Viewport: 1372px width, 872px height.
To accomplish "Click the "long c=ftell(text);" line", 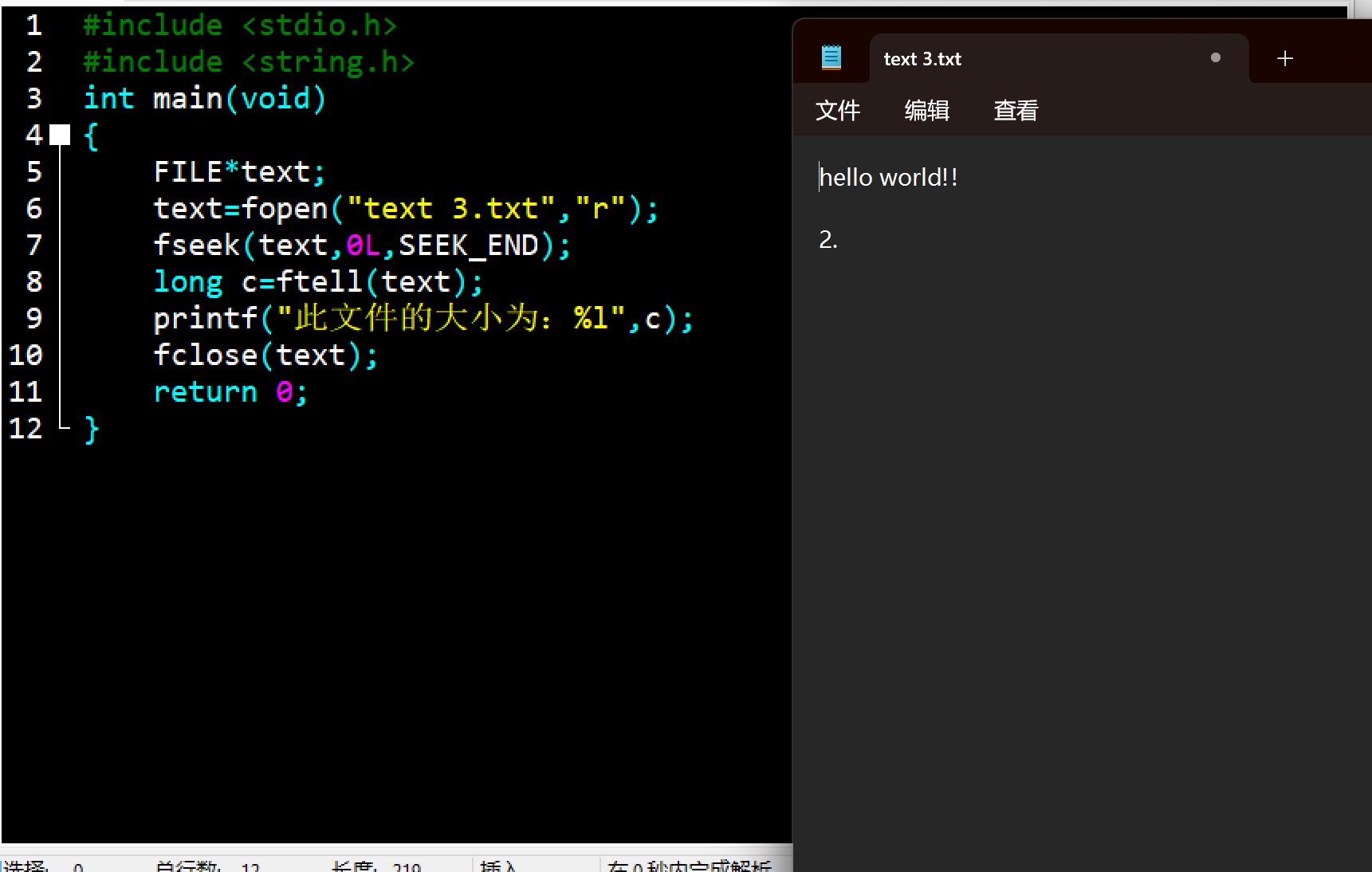I will (318, 282).
